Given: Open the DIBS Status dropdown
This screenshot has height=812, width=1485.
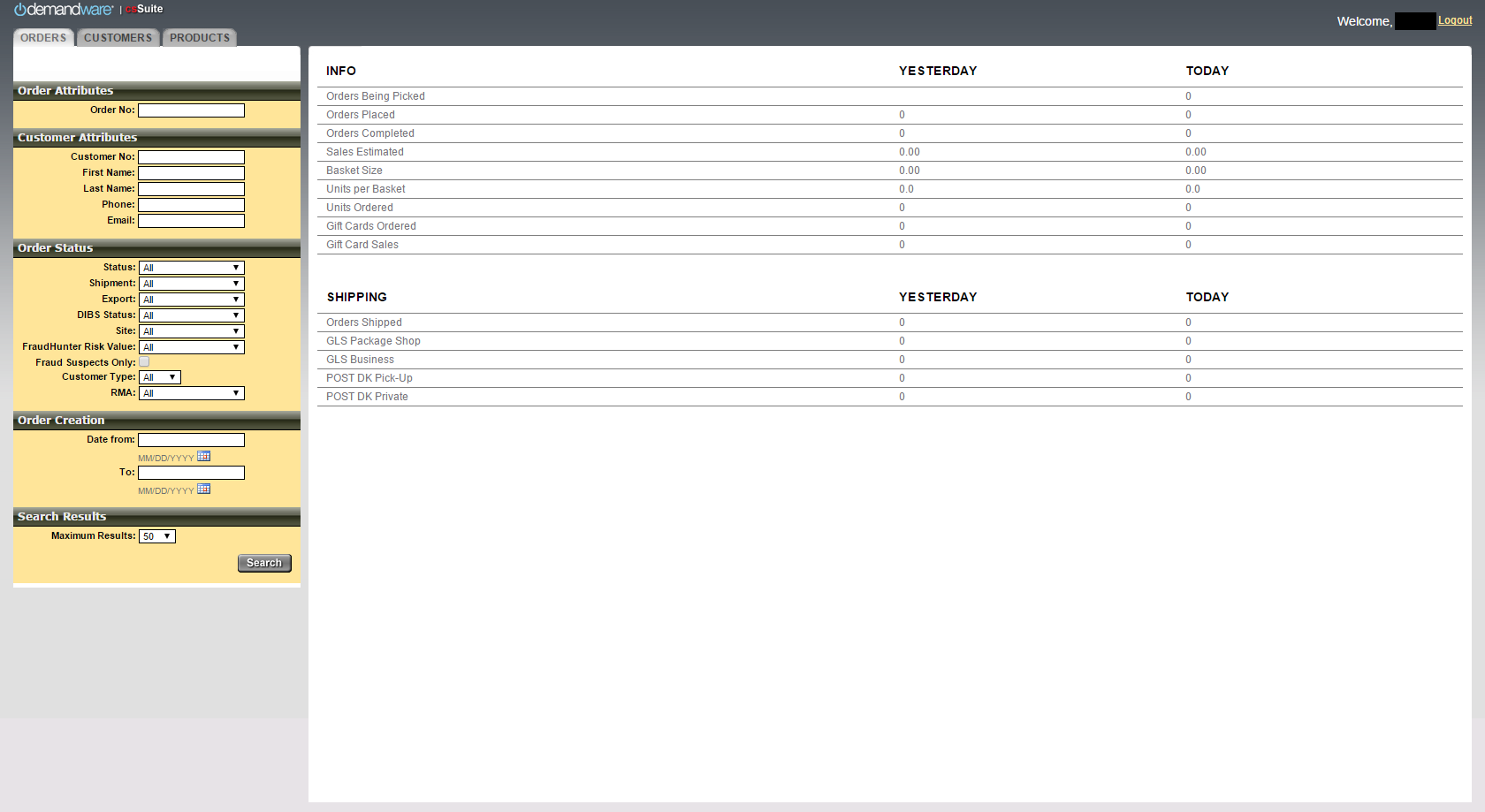Looking at the screenshot, I should pos(191,315).
